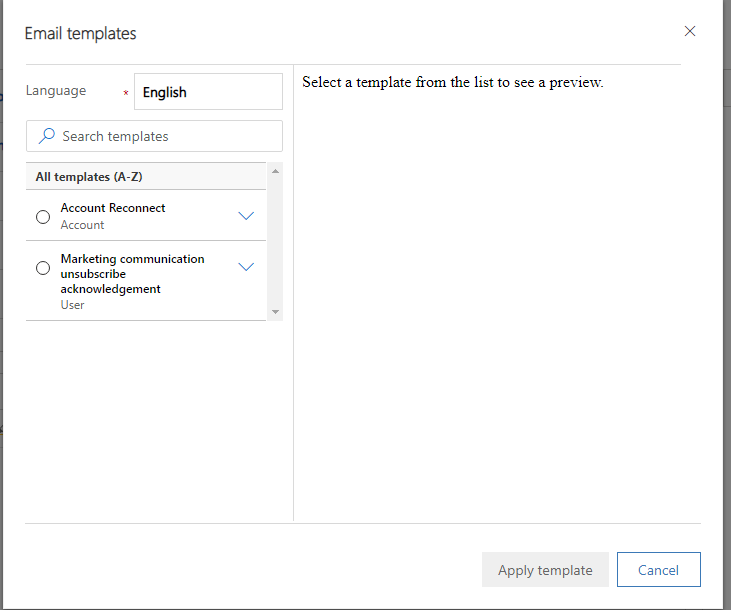Image resolution: width=731 pixels, height=610 pixels.
Task: Open the English language selector
Action: [208, 91]
